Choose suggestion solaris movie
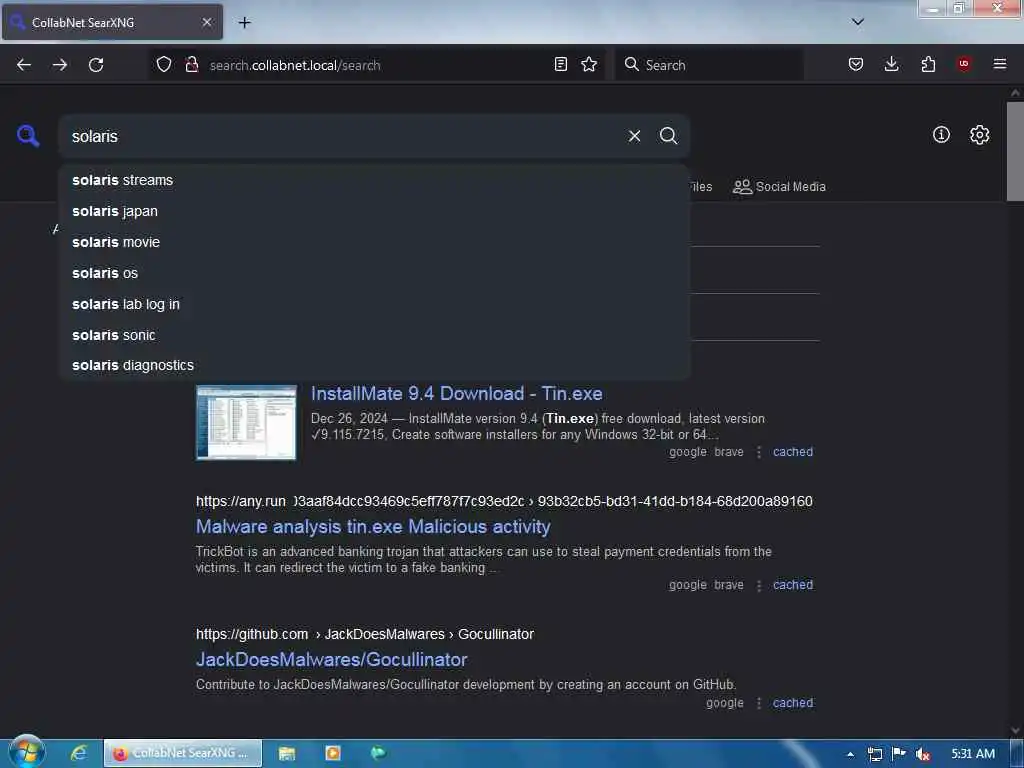The image size is (1024, 768). [374, 242]
